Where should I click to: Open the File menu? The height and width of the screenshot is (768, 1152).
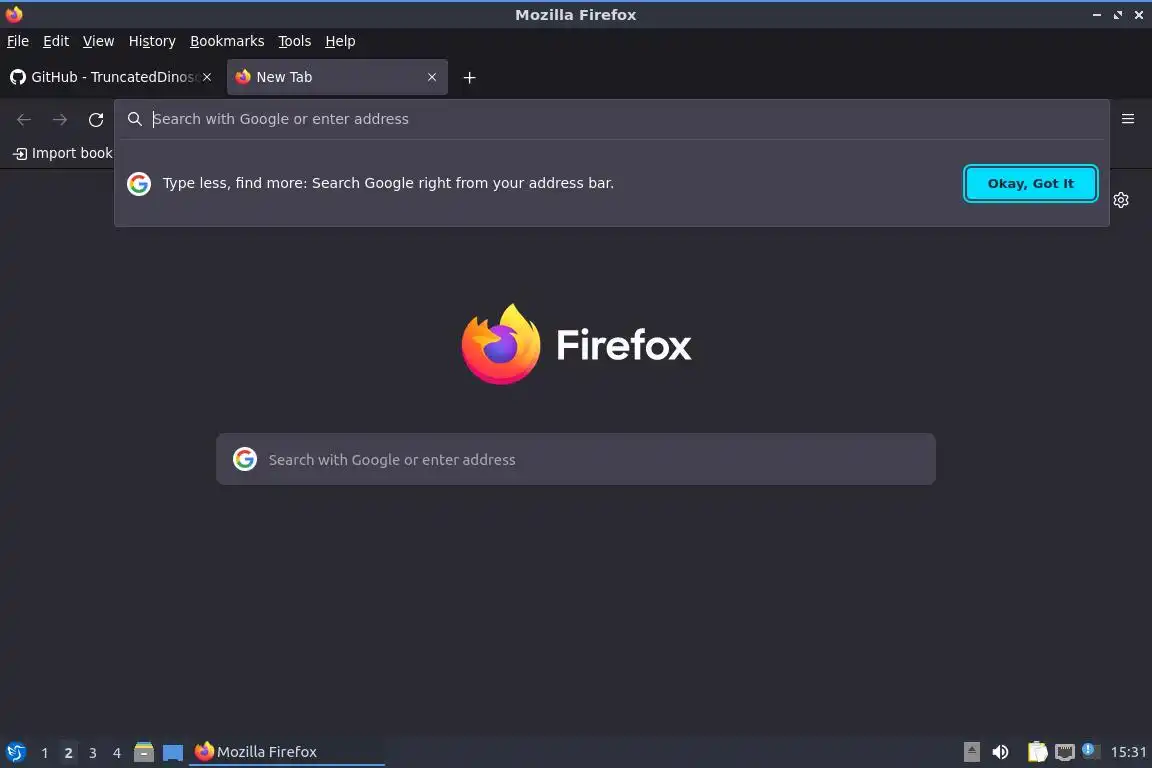(18, 41)
